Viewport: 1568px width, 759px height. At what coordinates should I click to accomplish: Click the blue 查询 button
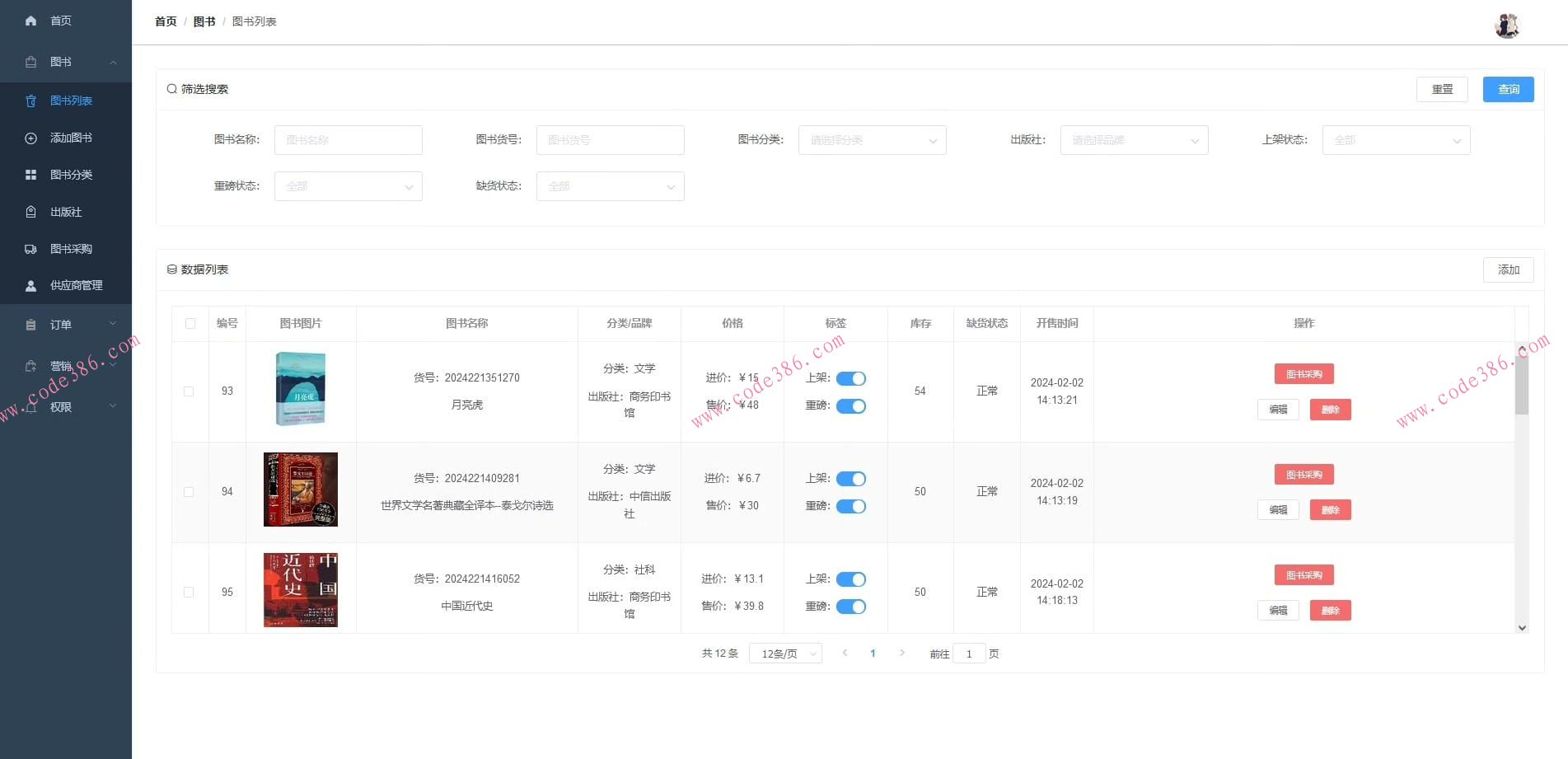[1508, 89]
